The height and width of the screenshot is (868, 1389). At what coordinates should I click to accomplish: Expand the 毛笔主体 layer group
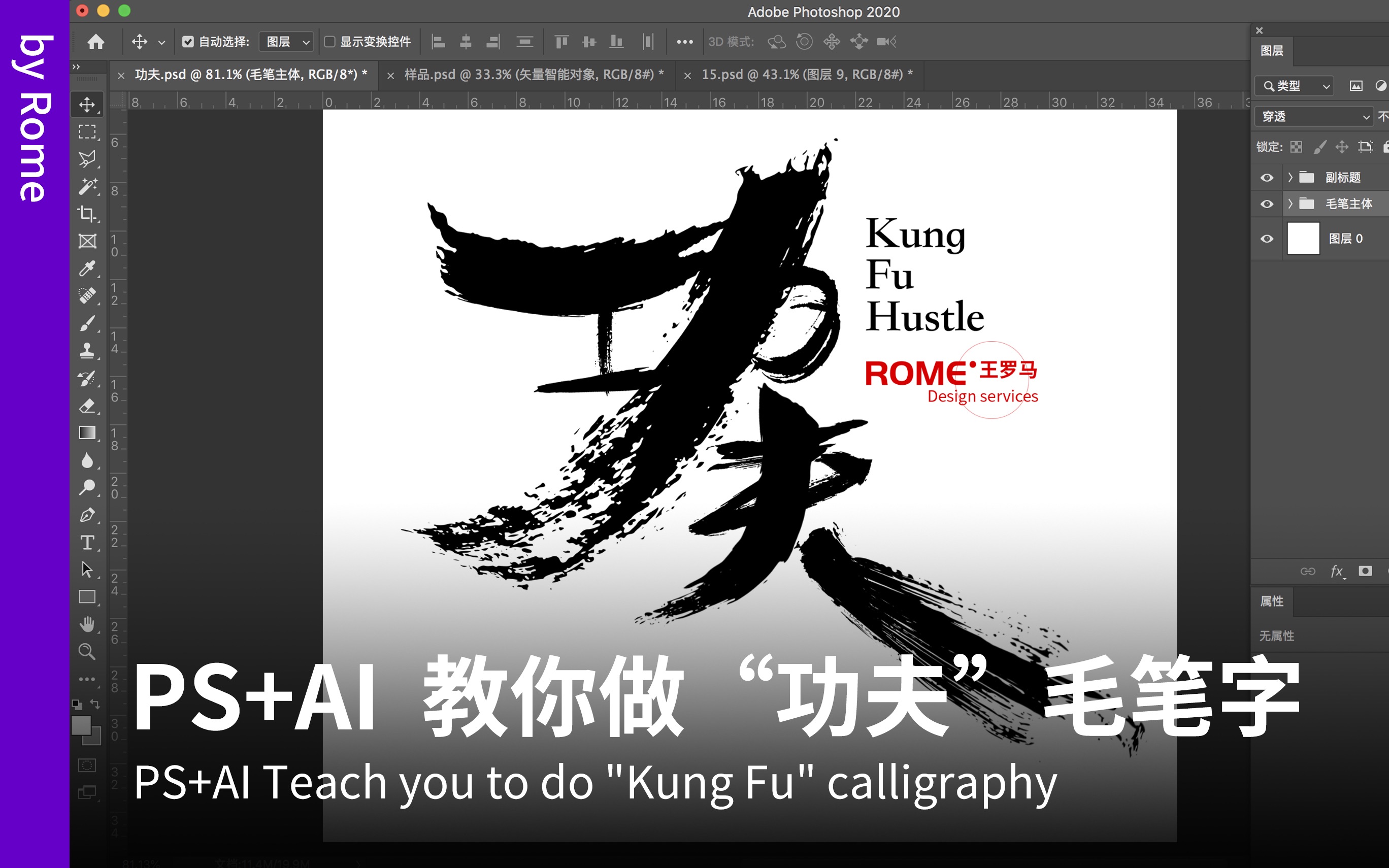(1291, 204)
